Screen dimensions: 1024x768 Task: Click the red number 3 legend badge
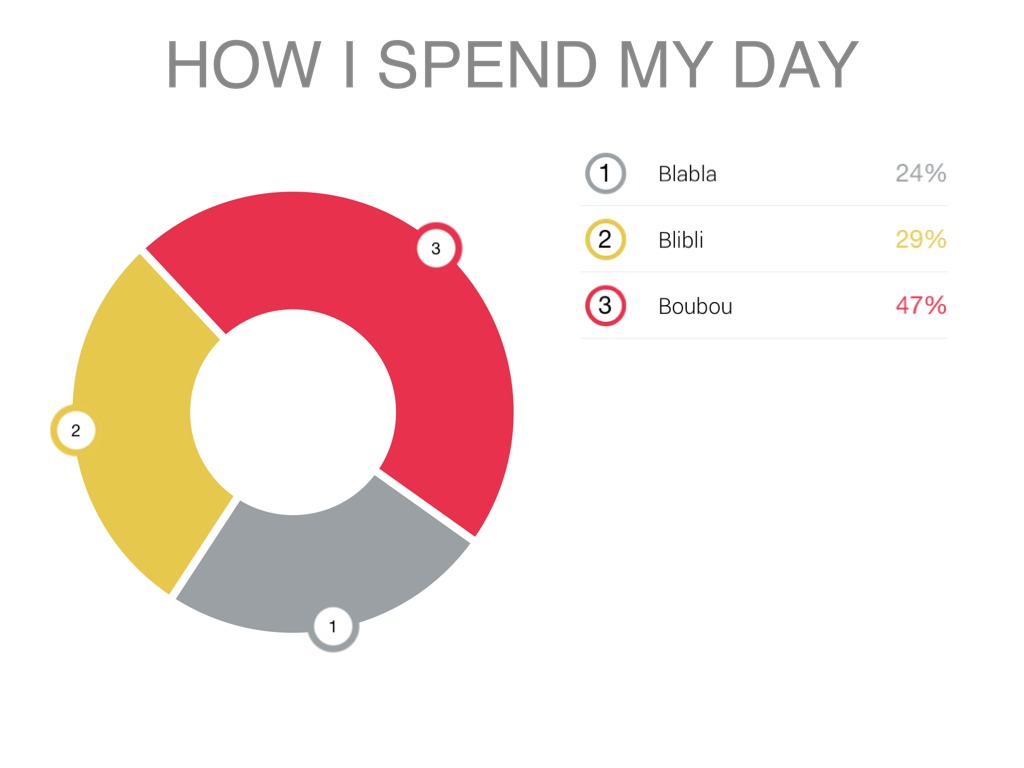(605, 306)
